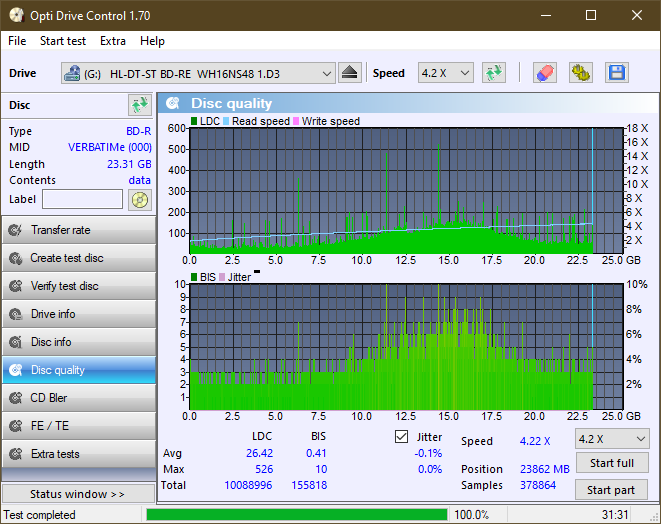Open the CD Bler test
661x524 pixels.
79,398
